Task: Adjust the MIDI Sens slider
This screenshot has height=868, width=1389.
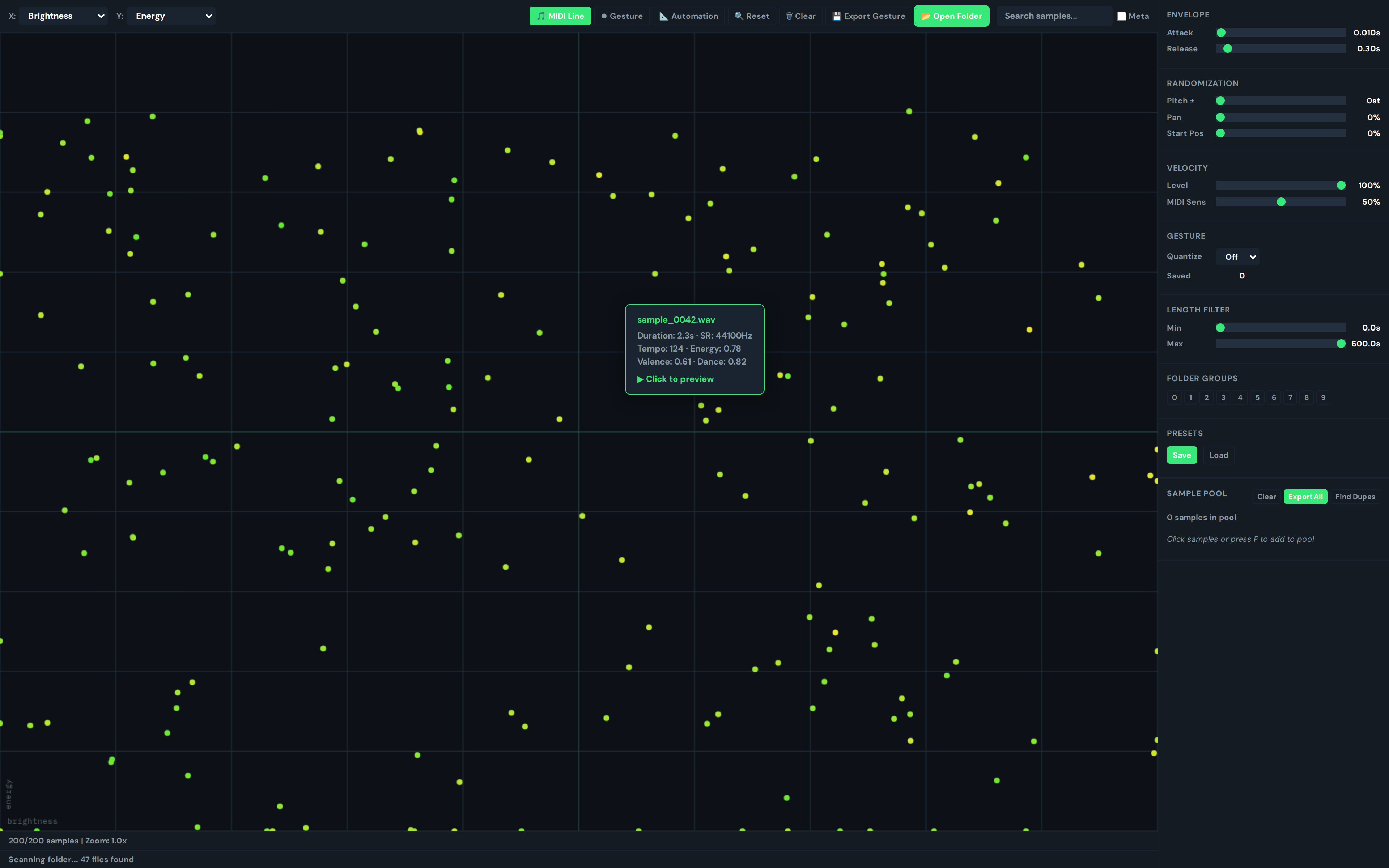Action: (x=1280, y=202)
